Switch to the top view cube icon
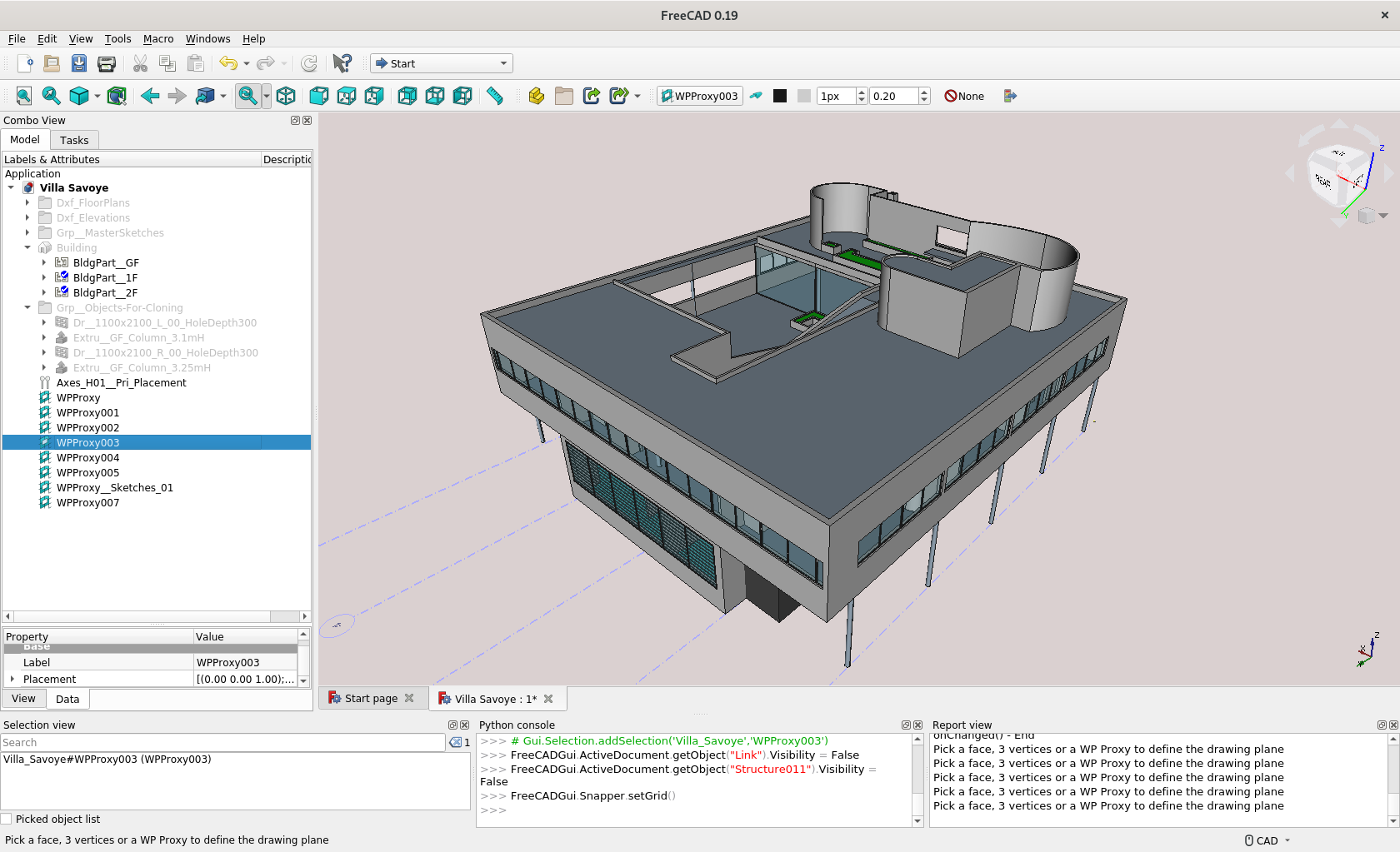The width and height of the screenshot is (1400, 852). 347,96
